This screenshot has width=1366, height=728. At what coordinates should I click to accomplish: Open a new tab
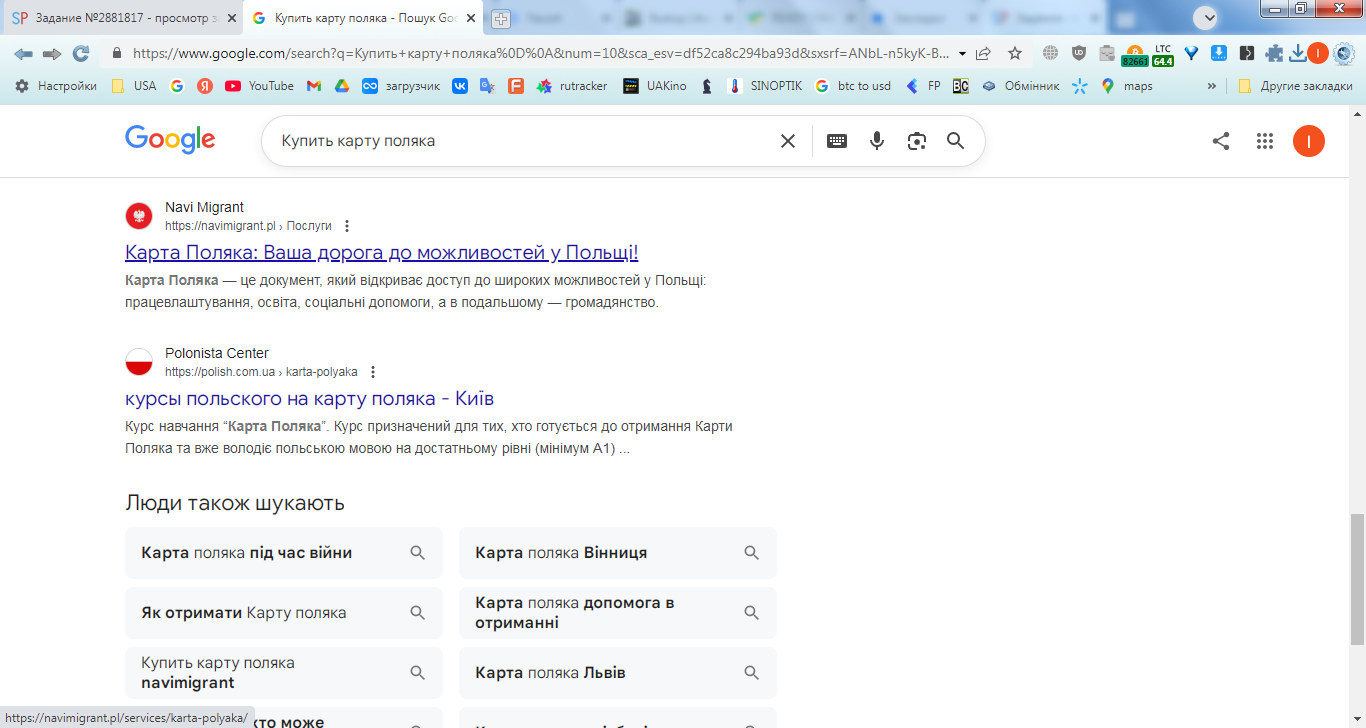click(501, 18)
